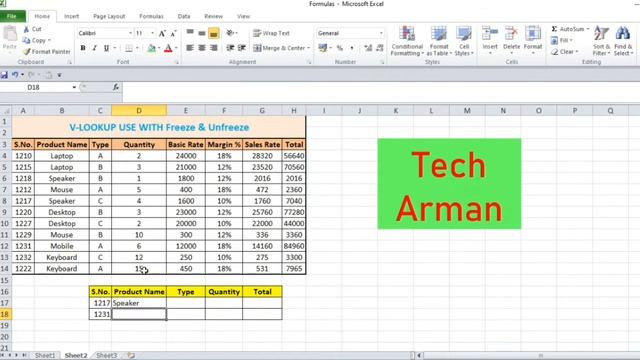Click the Increase Indent icon
Image resolution: width=640 pixels, height=360 pixels.
pyautogui.click(x=242, y=48)
